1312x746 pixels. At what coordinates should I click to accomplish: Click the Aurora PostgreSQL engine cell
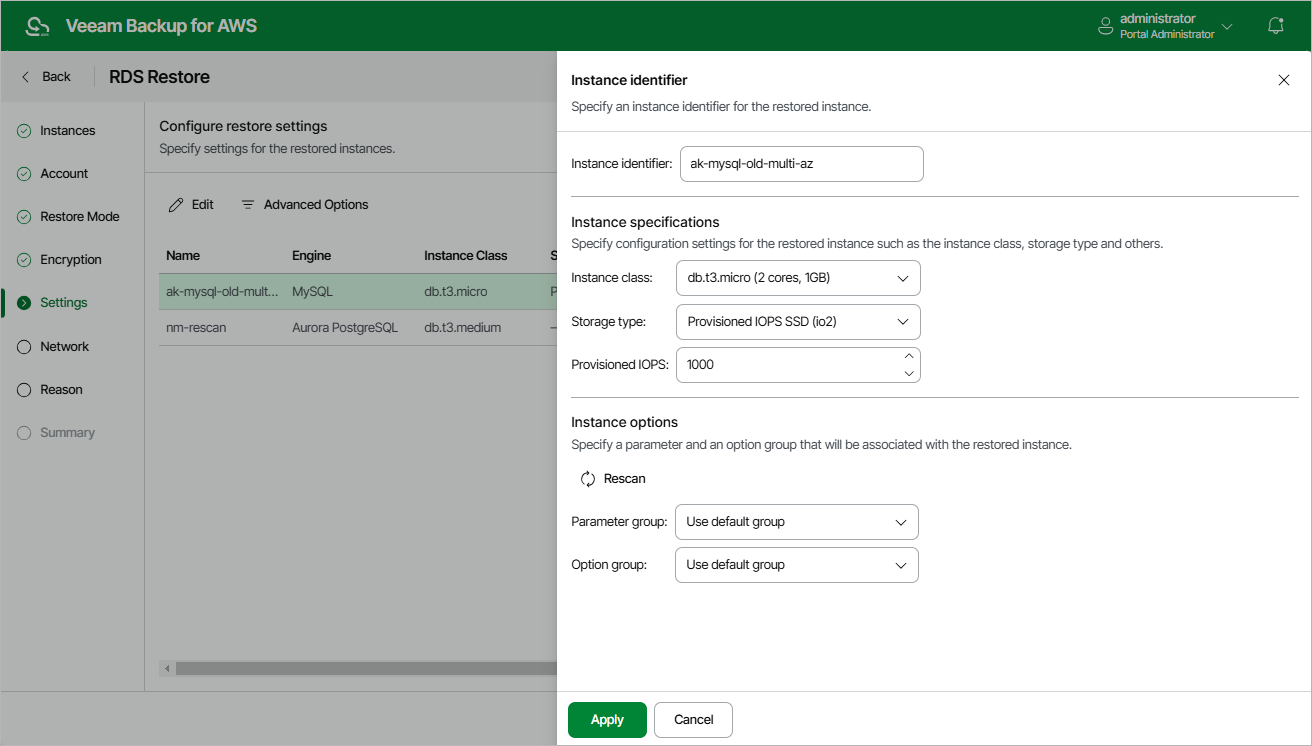pos(345,328)
